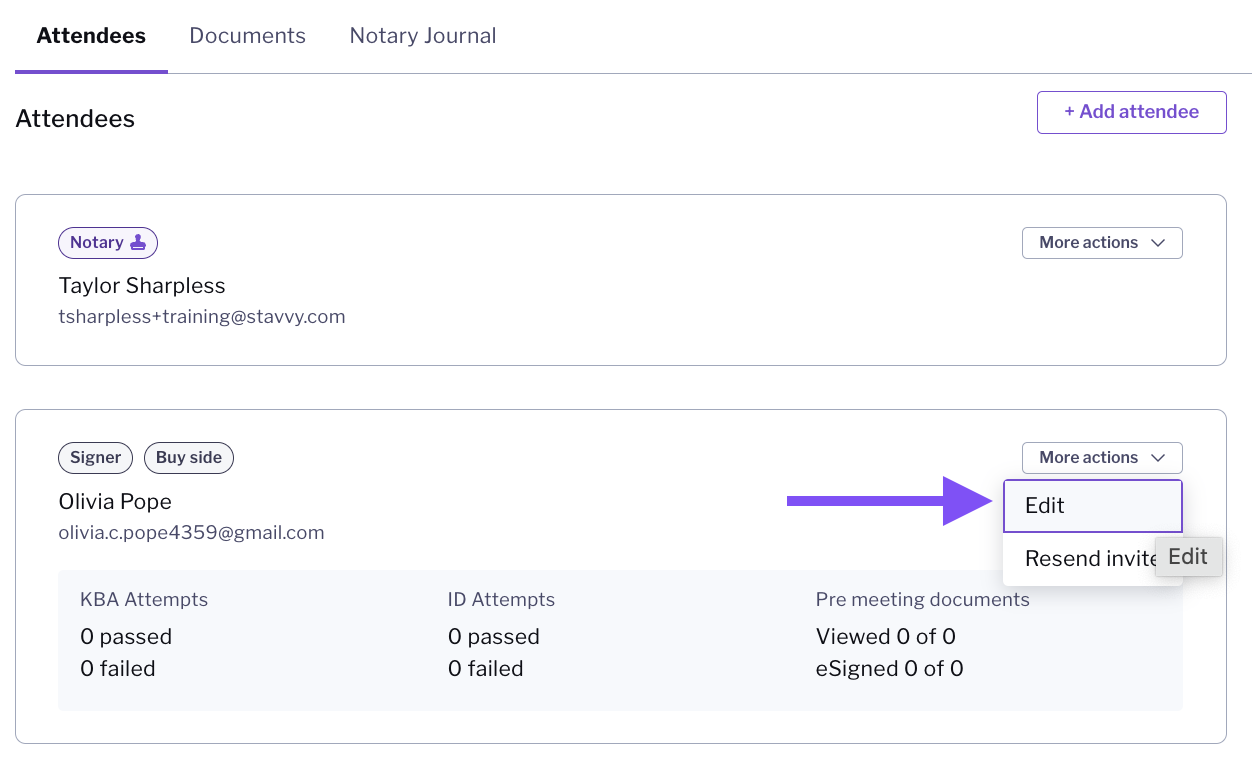Select Edit from the dropdown menu

click(x=1093, y=506)
